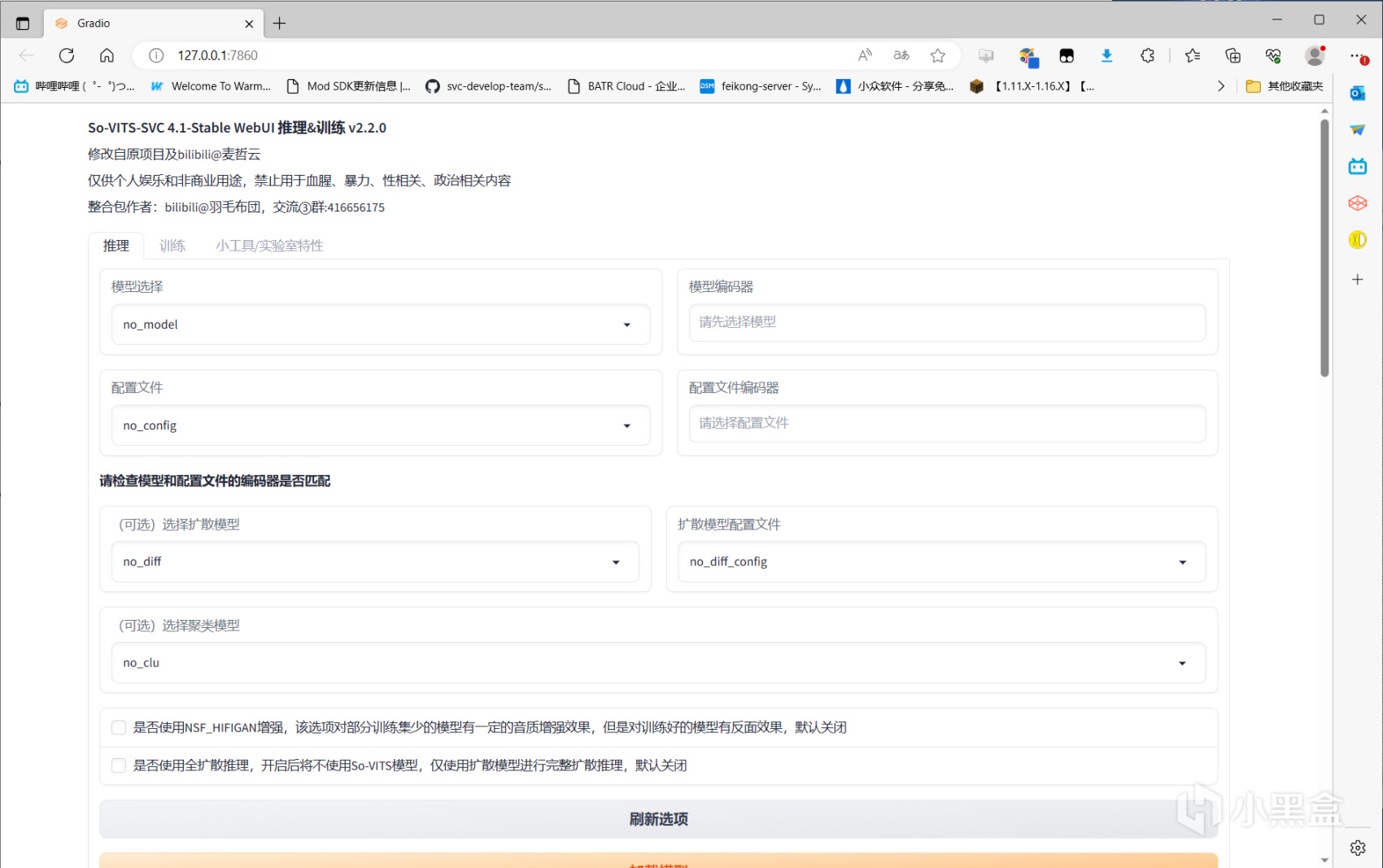1383x868 pixels.
Task: Open the sidebar settings gear
Action: 1357,848
